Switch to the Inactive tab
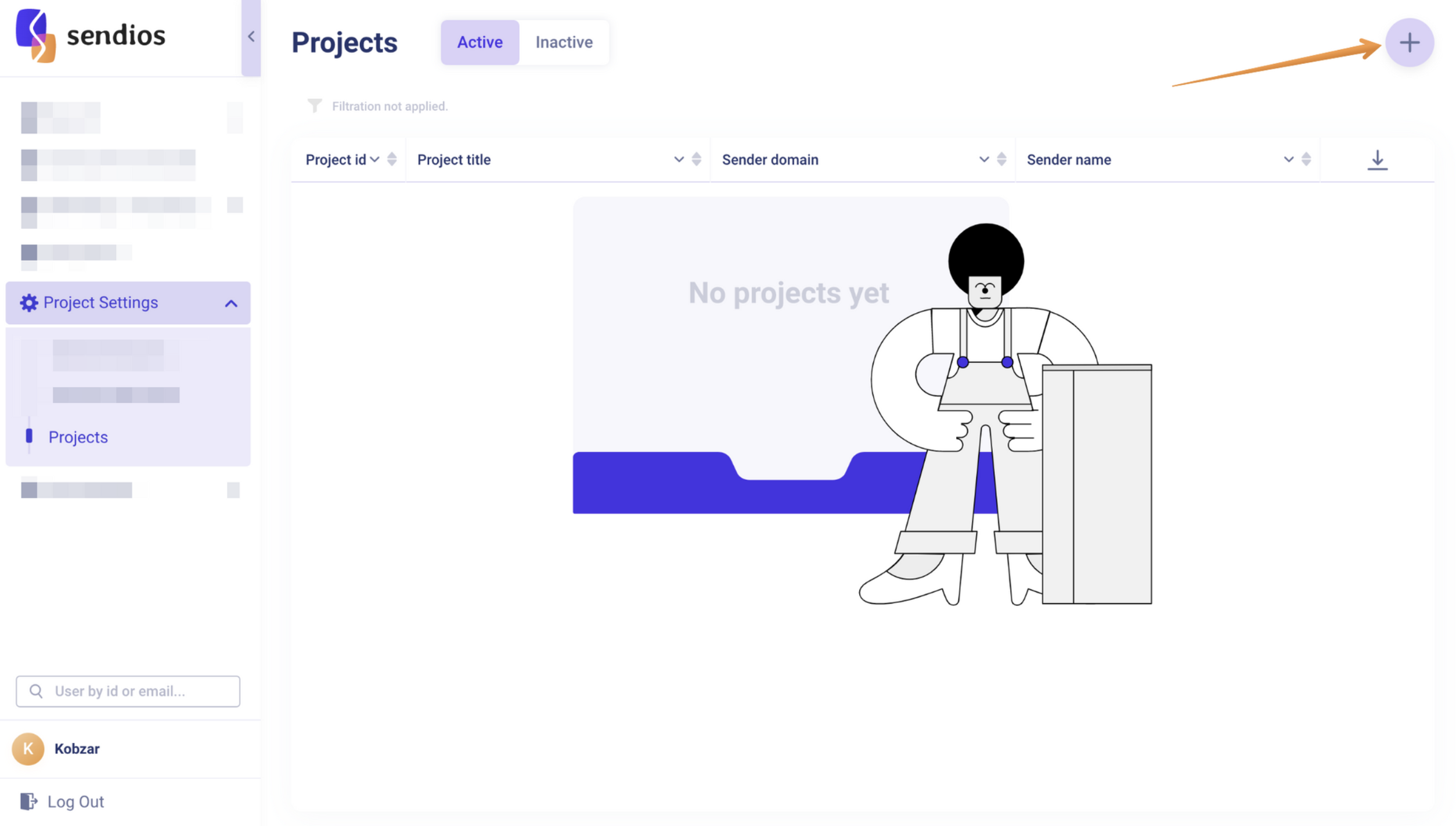 click(564, 42)
